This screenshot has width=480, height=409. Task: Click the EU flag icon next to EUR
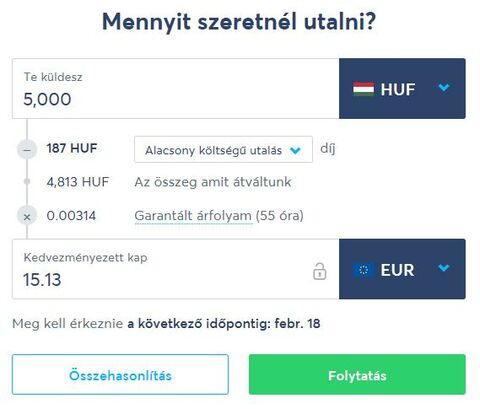click(x=363, y=270)
